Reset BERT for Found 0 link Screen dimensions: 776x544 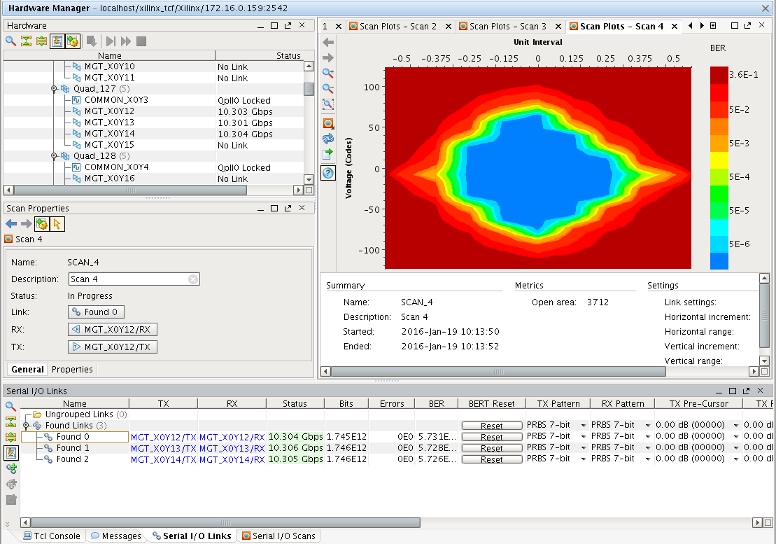tap(491, 437)
